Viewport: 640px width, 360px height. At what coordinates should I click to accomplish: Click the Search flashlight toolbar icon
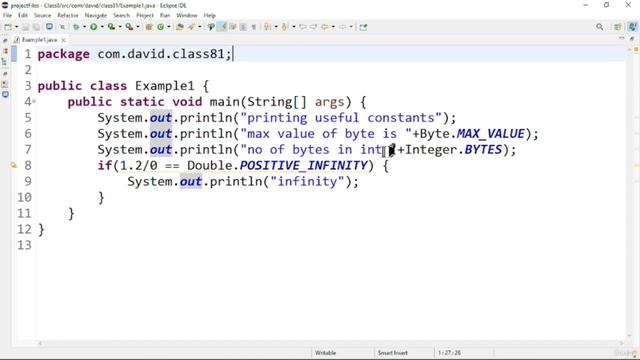click(191, 27)
